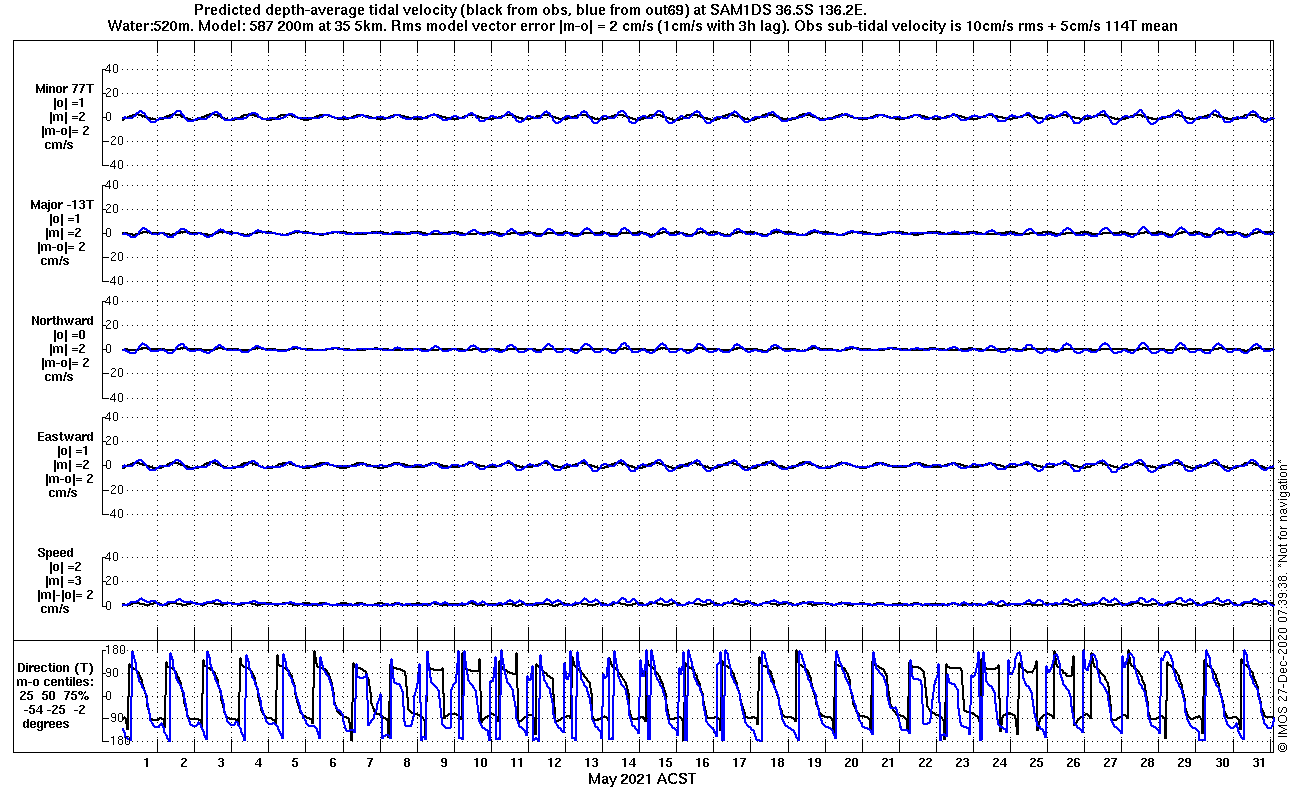Click the "Northward" panel label
The width and height of the screenshot is (1300, 800).
click(x=62, y=321)
